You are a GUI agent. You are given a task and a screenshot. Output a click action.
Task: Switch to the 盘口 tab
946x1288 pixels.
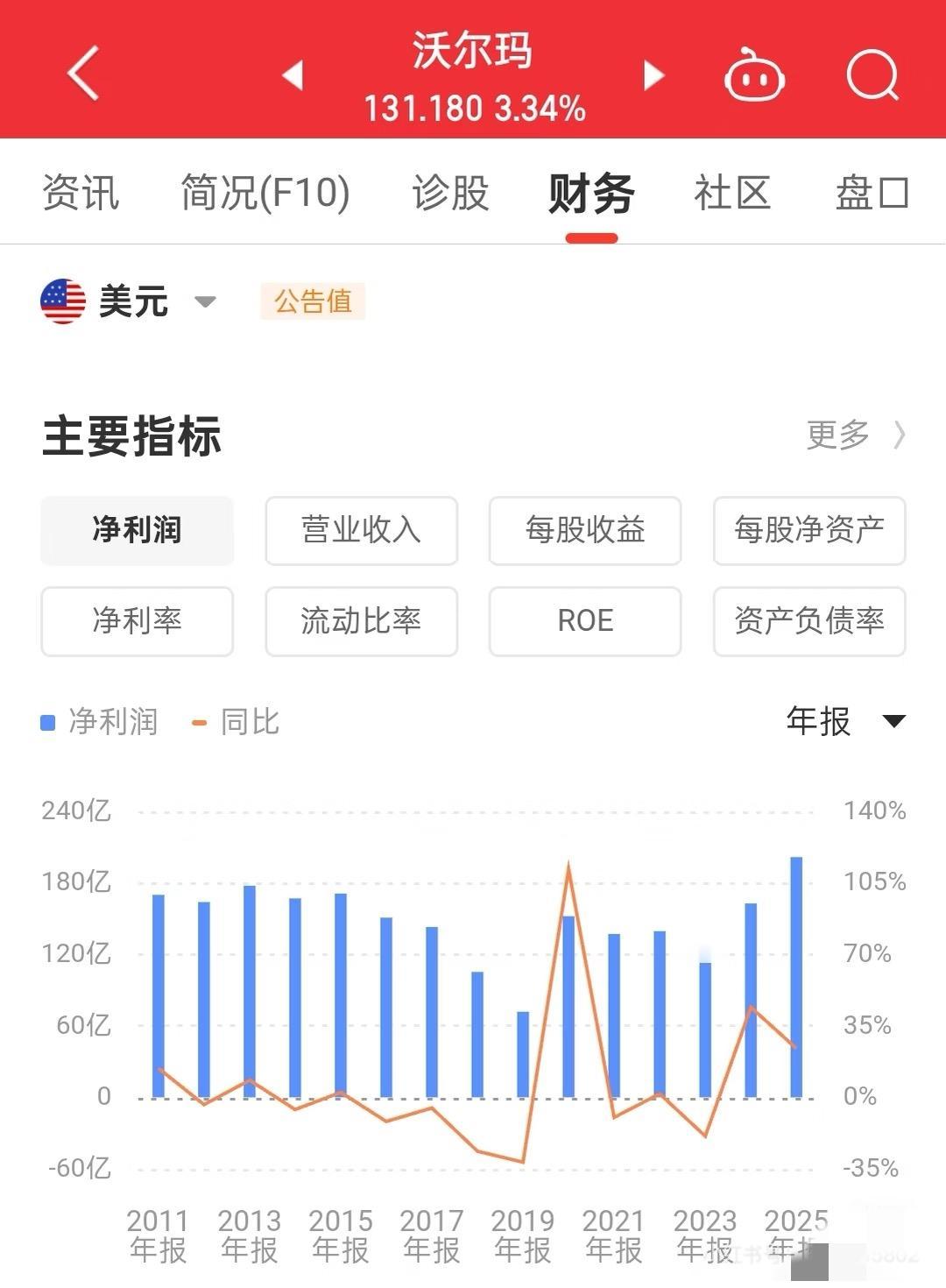pyautogui.click(x=872, y=193)
